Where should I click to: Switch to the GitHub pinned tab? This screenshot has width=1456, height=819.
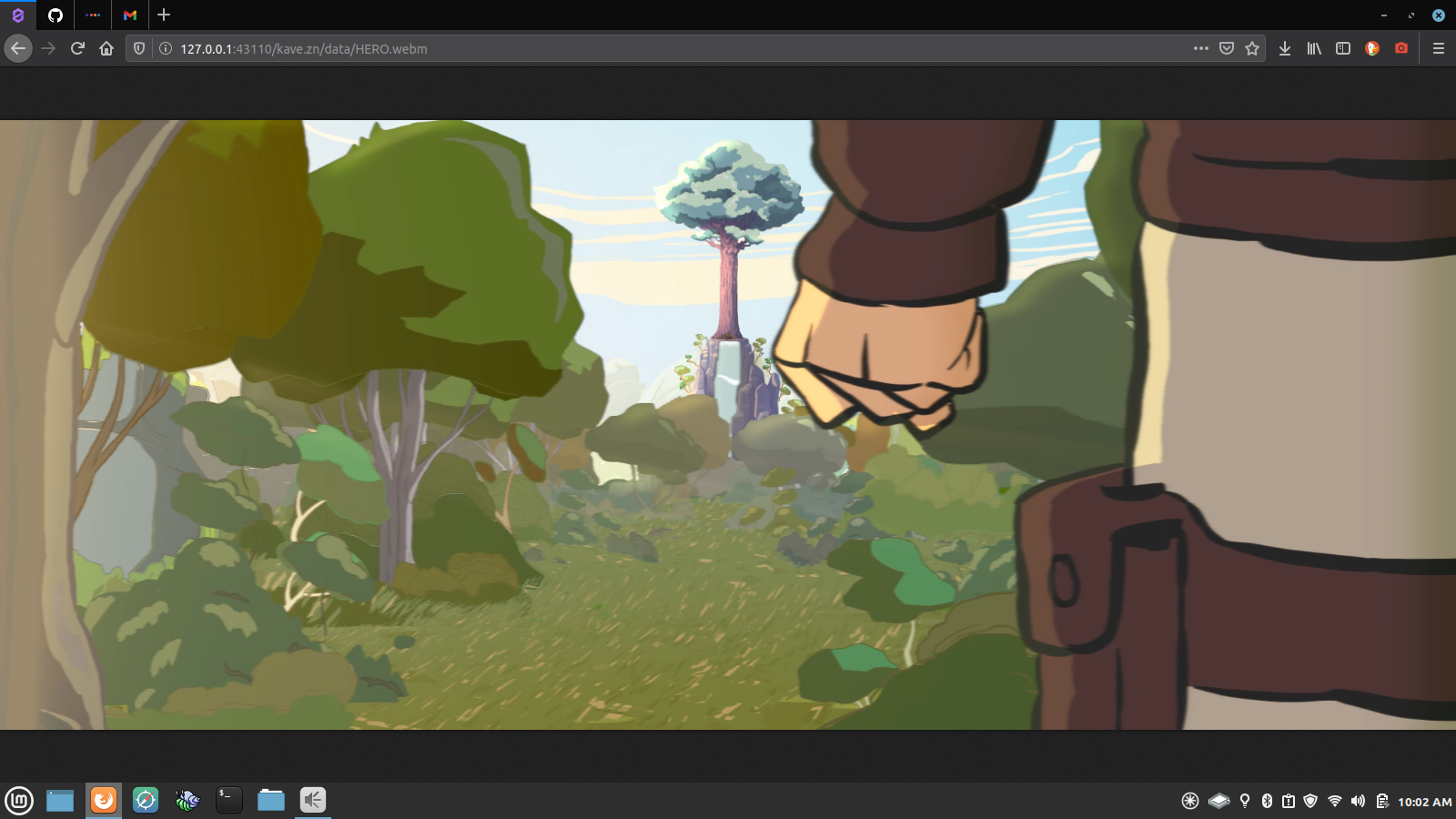coord(55,15)
